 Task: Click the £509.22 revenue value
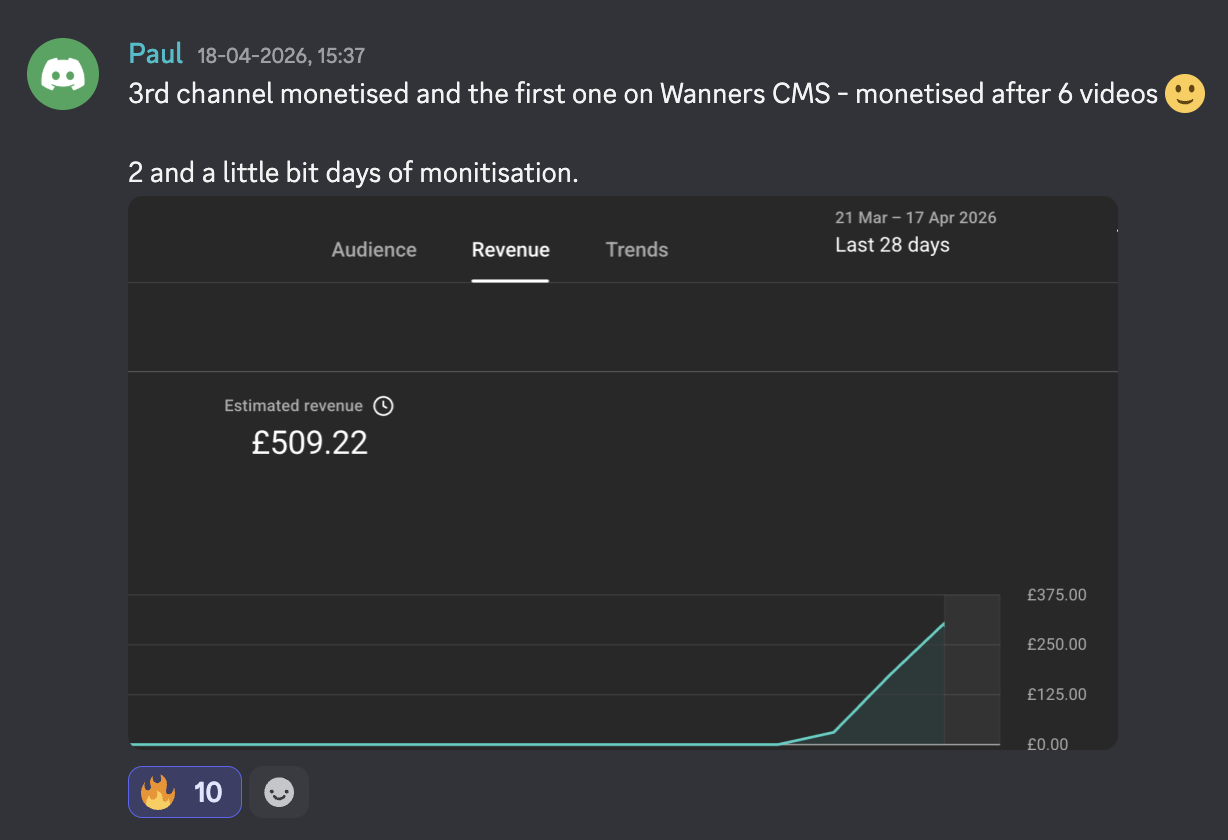(x=310, y=443)
